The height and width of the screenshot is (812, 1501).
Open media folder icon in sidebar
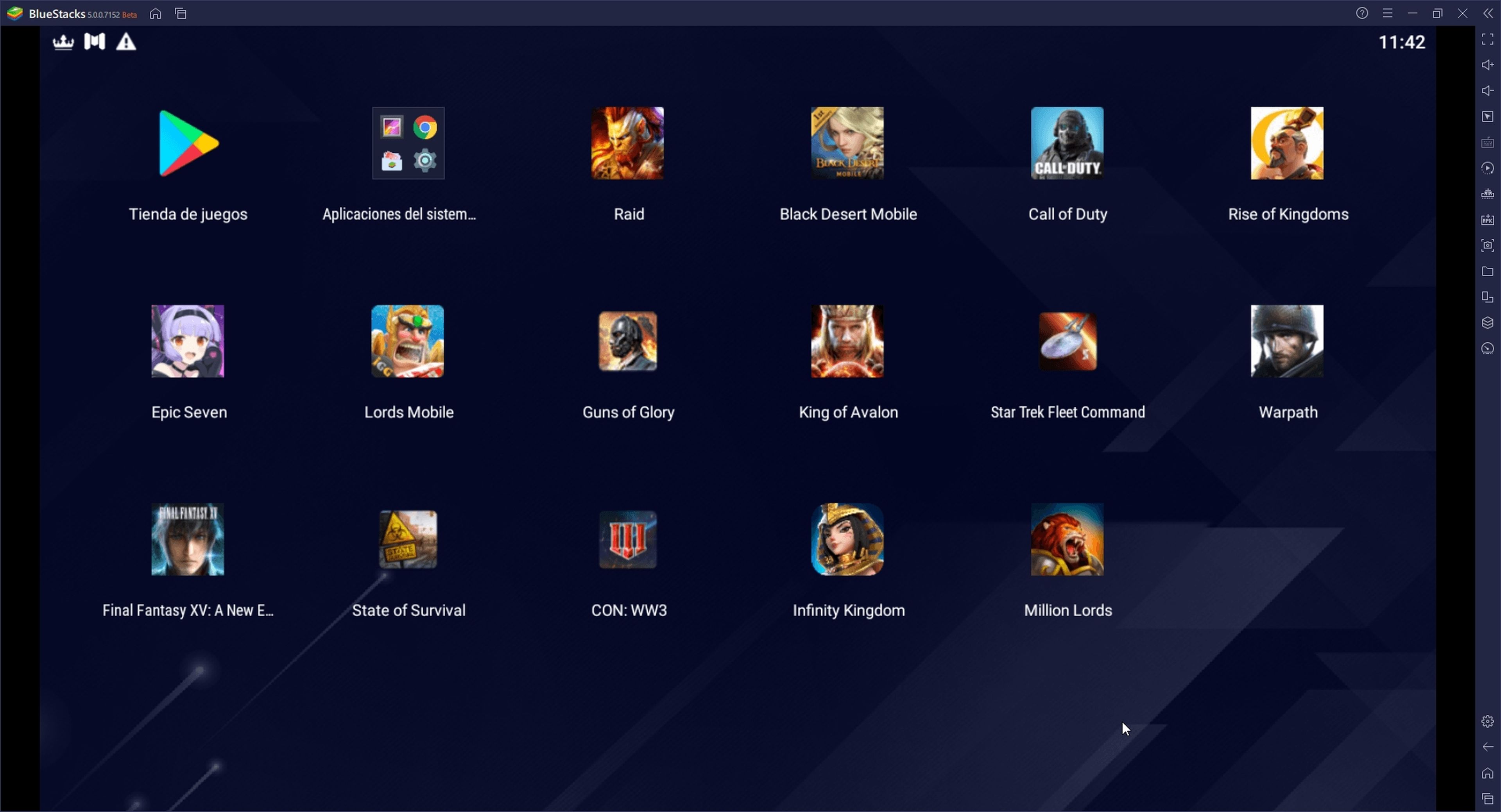coord(1488,271)
